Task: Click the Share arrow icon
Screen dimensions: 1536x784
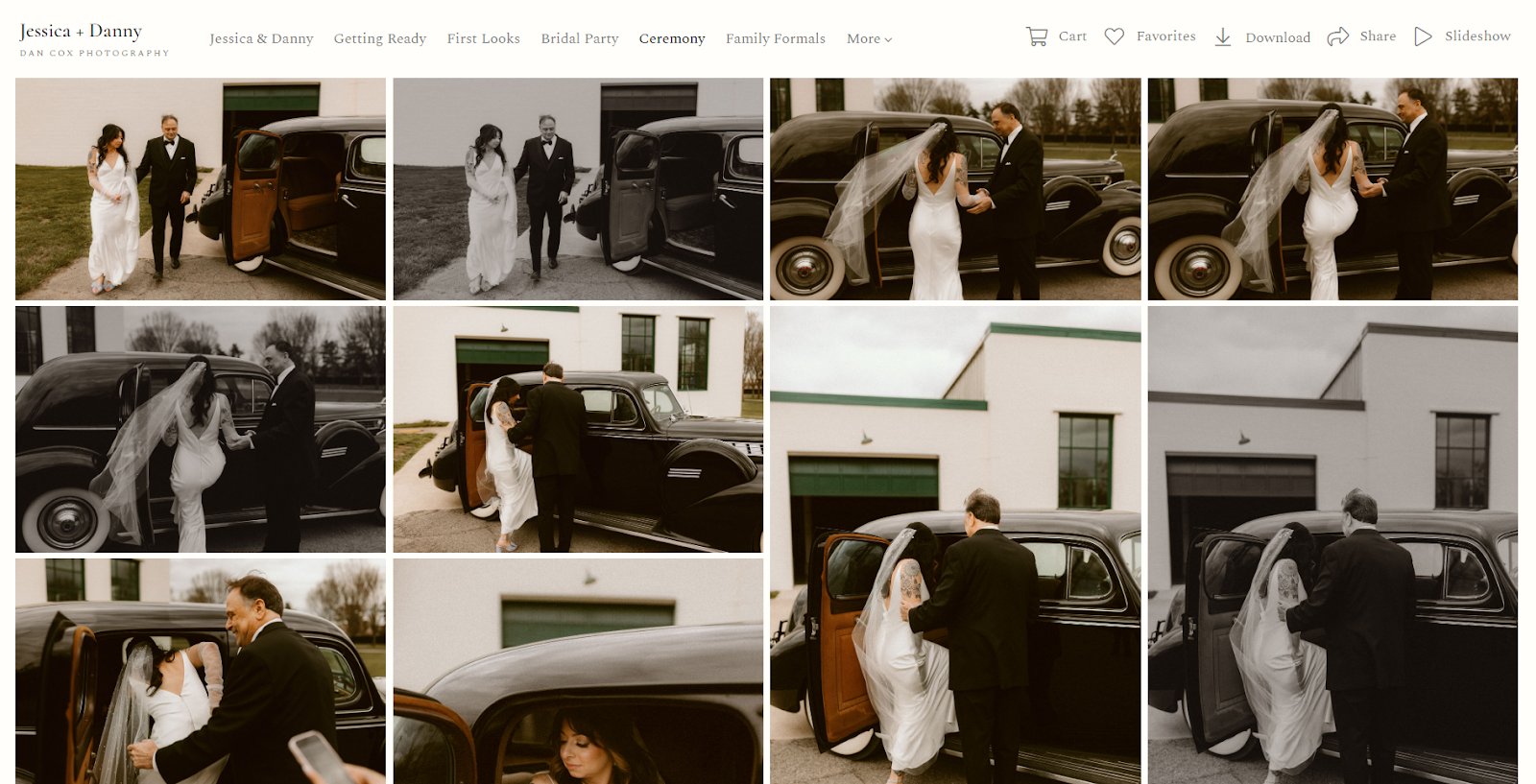Action: coord(1337,37)
